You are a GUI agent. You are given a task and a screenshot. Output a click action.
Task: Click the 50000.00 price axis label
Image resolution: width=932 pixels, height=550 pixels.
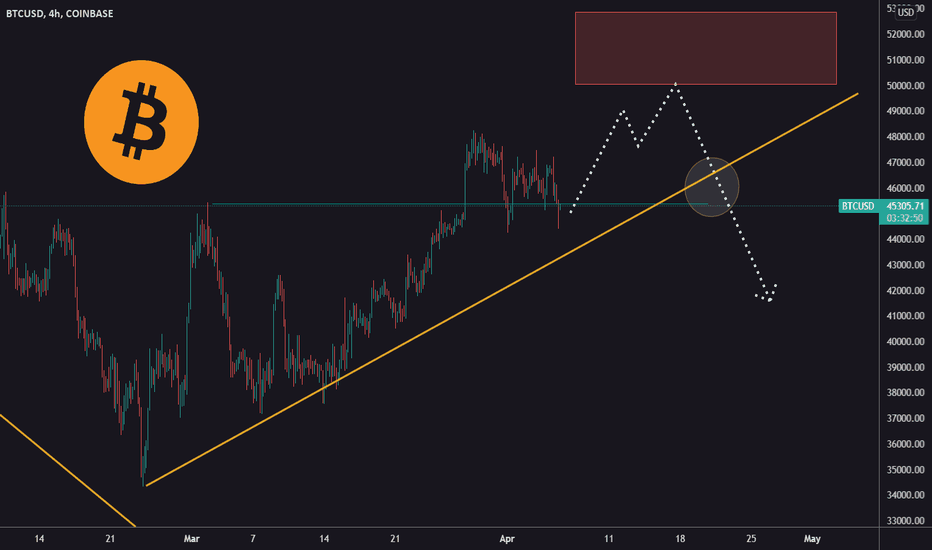[x=905, y=86]
